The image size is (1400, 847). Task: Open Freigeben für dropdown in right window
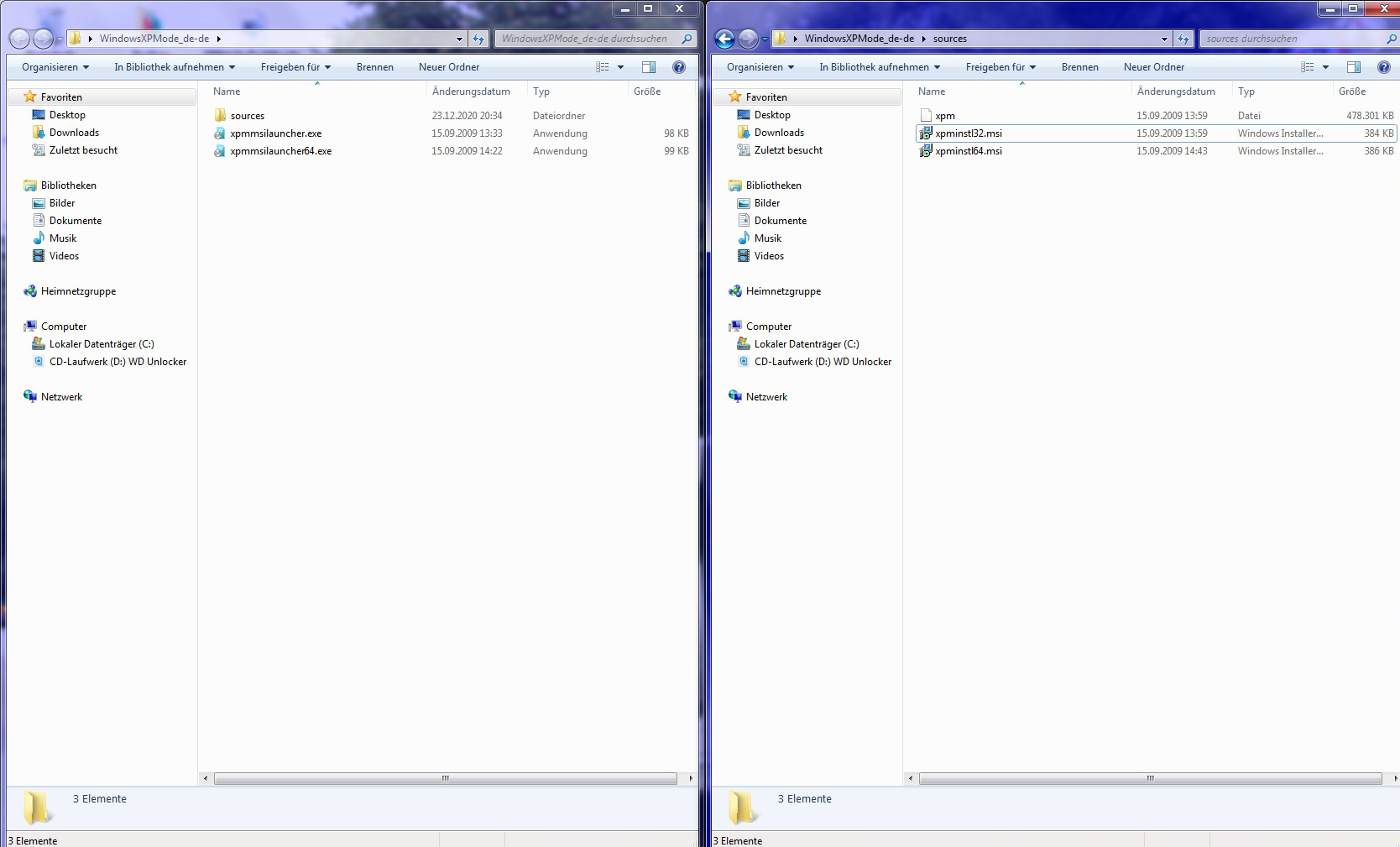point(1000,67)
